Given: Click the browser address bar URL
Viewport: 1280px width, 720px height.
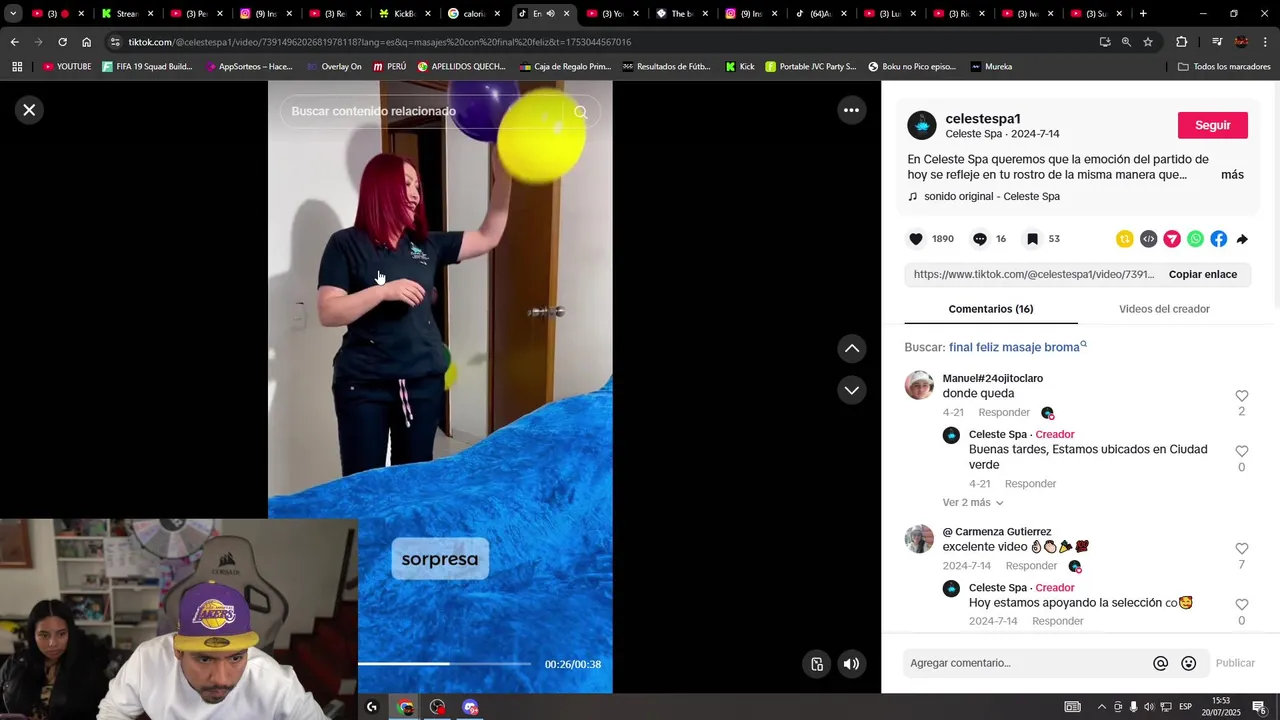Looking at the screenshot, I should click(379, 42).
